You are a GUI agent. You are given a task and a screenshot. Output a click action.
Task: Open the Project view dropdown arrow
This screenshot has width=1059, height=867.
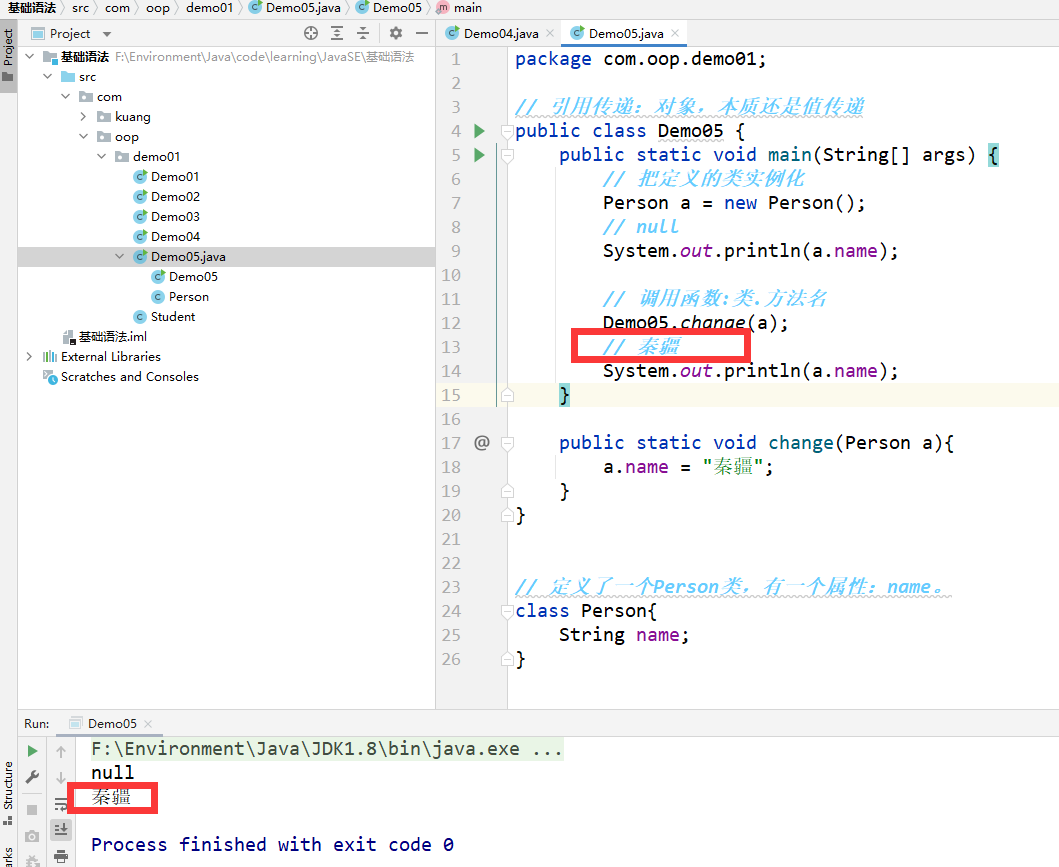[x=107, y=34]
